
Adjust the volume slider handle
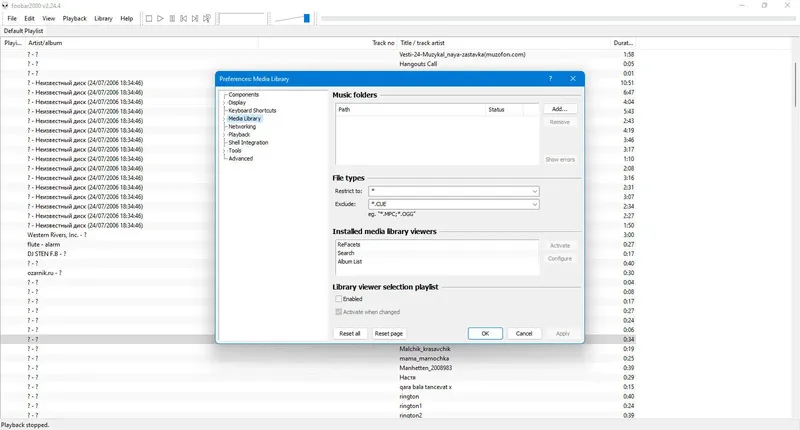307,18
